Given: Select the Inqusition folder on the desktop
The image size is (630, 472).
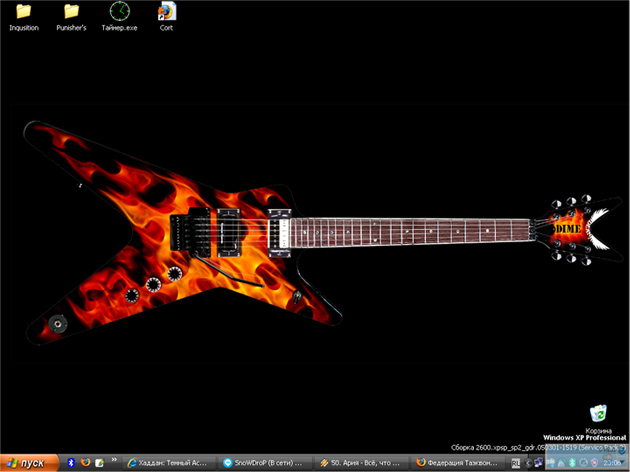Looking at the screenshot, I should pyautogui.click(x=24, y=17).
